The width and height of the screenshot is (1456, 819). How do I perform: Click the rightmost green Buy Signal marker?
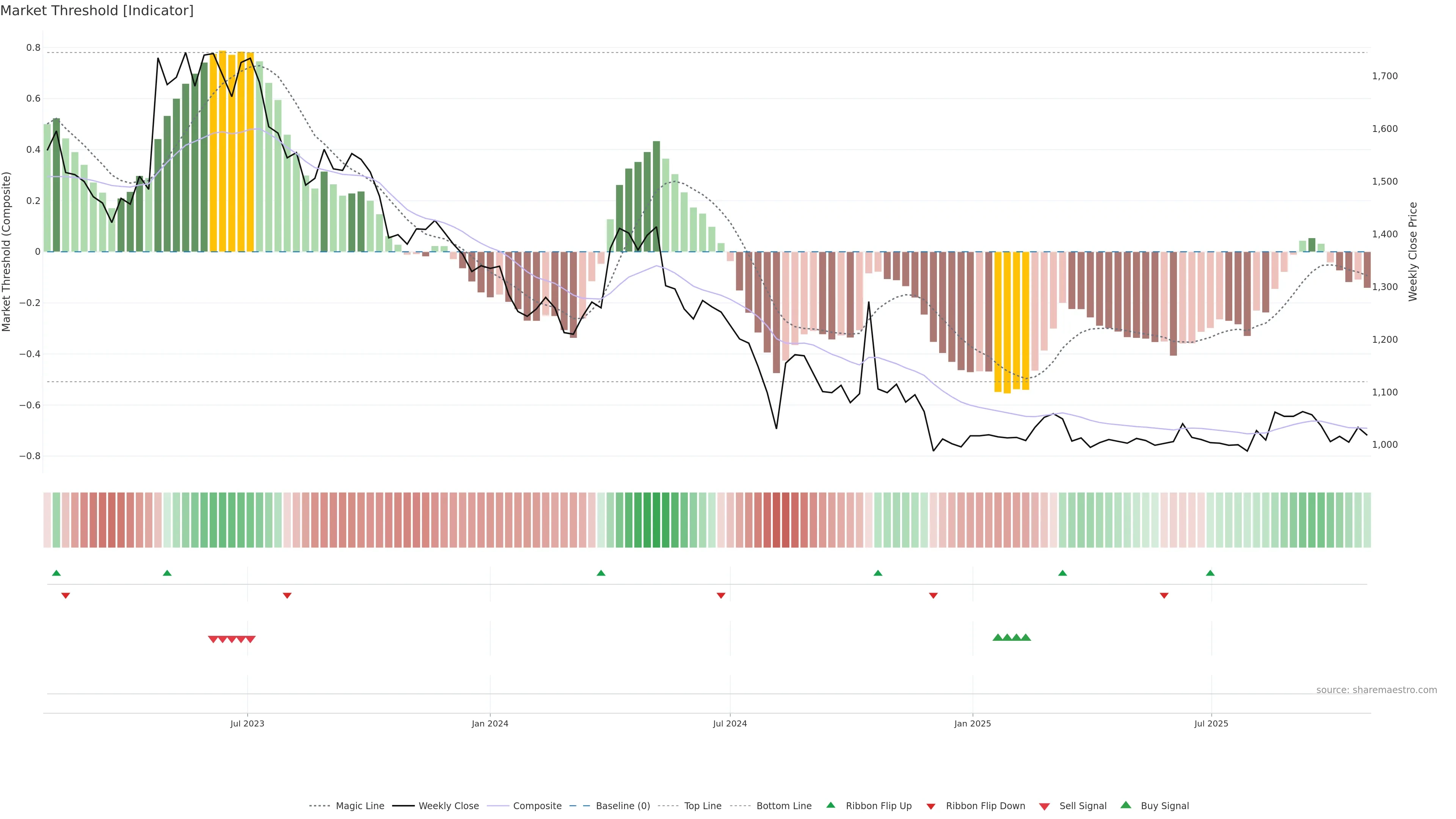click(1026, 637)
